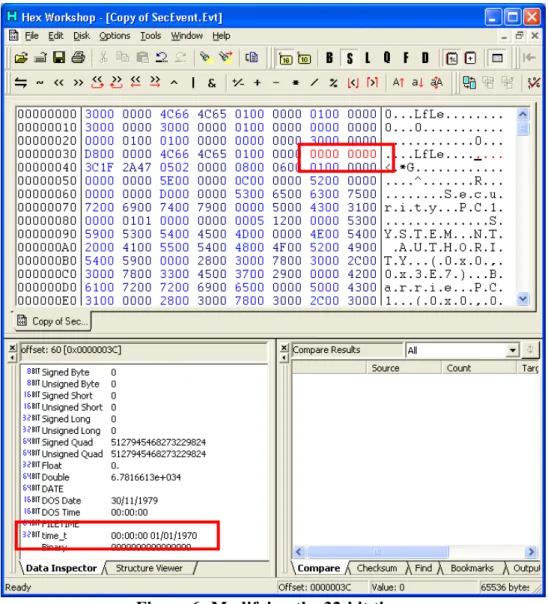
Task: Click the OR pipe operation icon
Action: pos(193,82)
